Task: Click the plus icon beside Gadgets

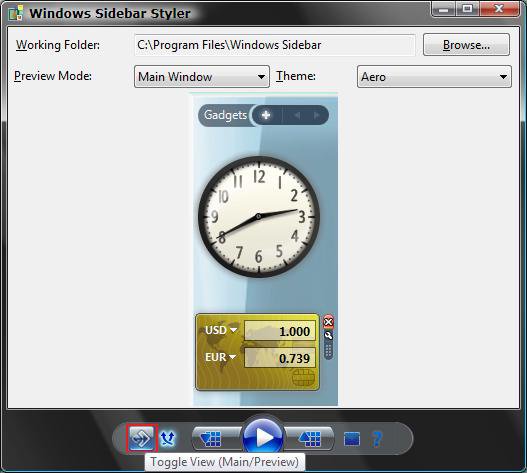Action: [x=266, y=115]
